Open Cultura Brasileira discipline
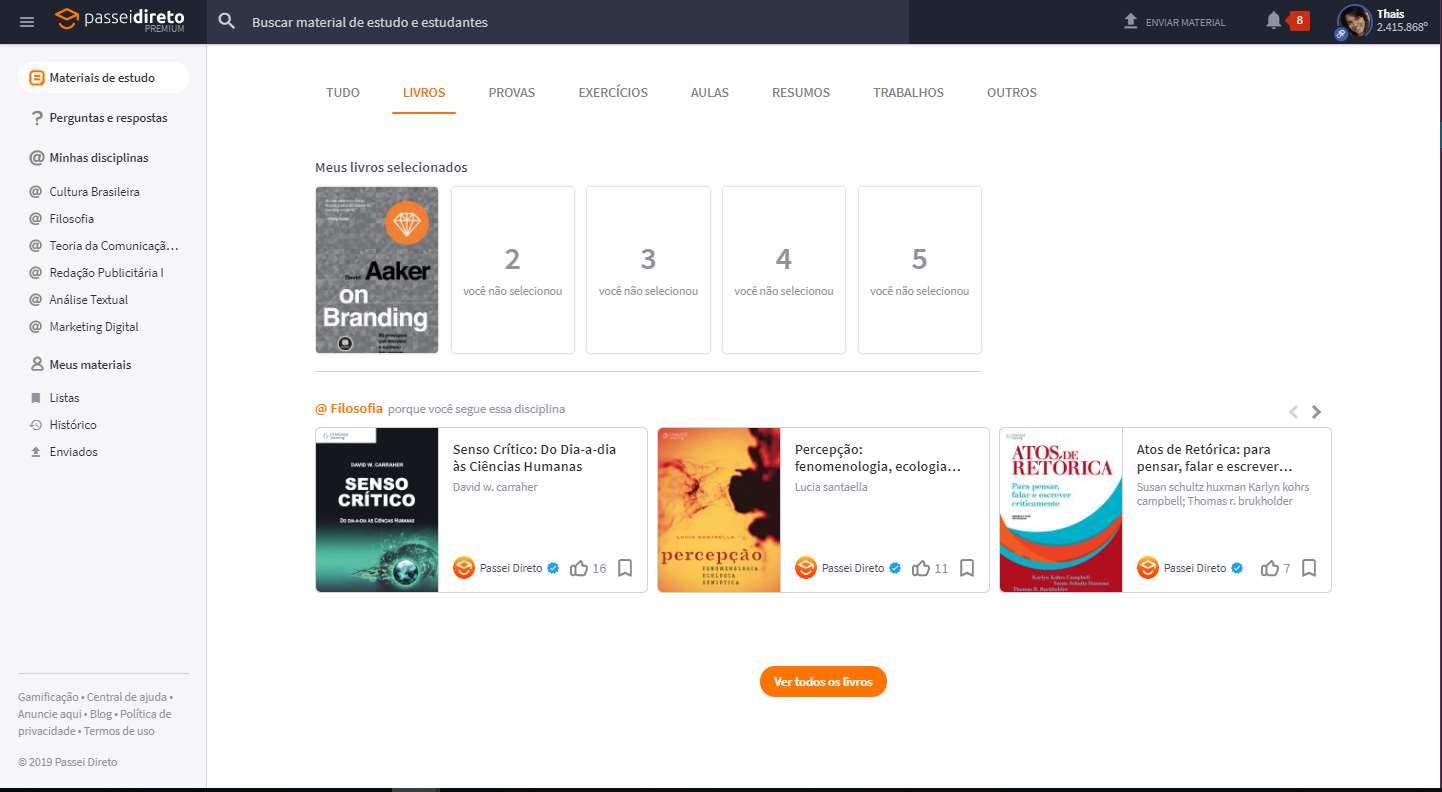 pos(95,192)
